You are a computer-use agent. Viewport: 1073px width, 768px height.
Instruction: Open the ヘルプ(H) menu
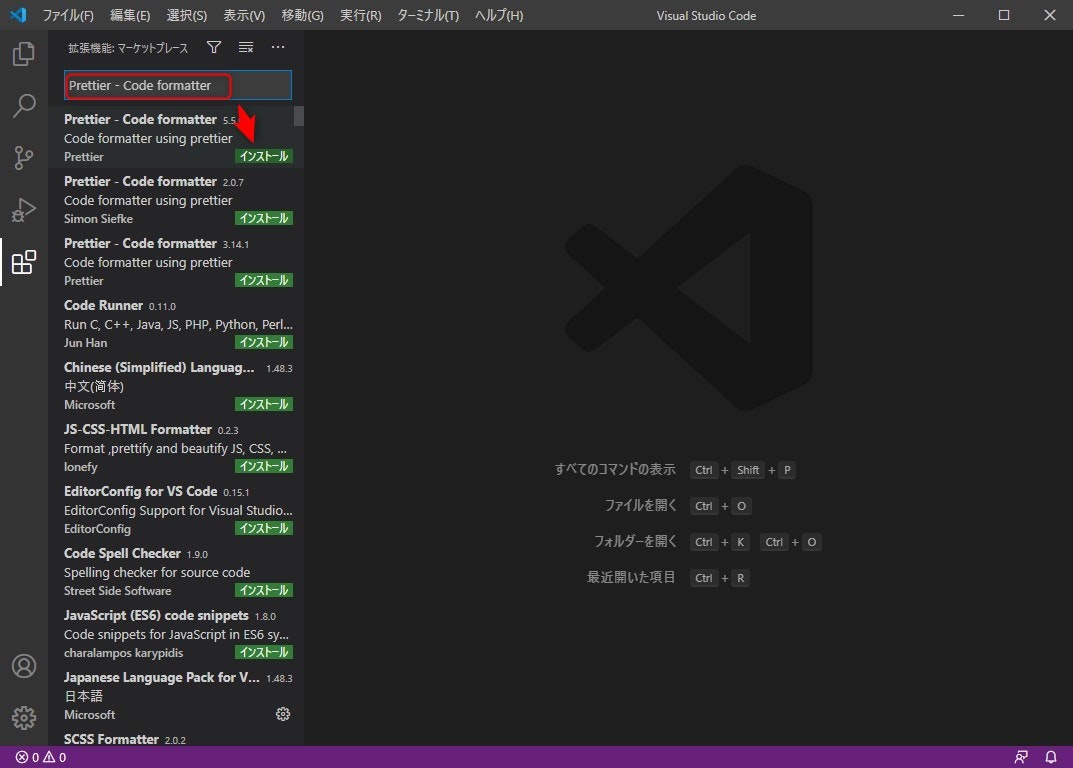[x=499, y=15]
